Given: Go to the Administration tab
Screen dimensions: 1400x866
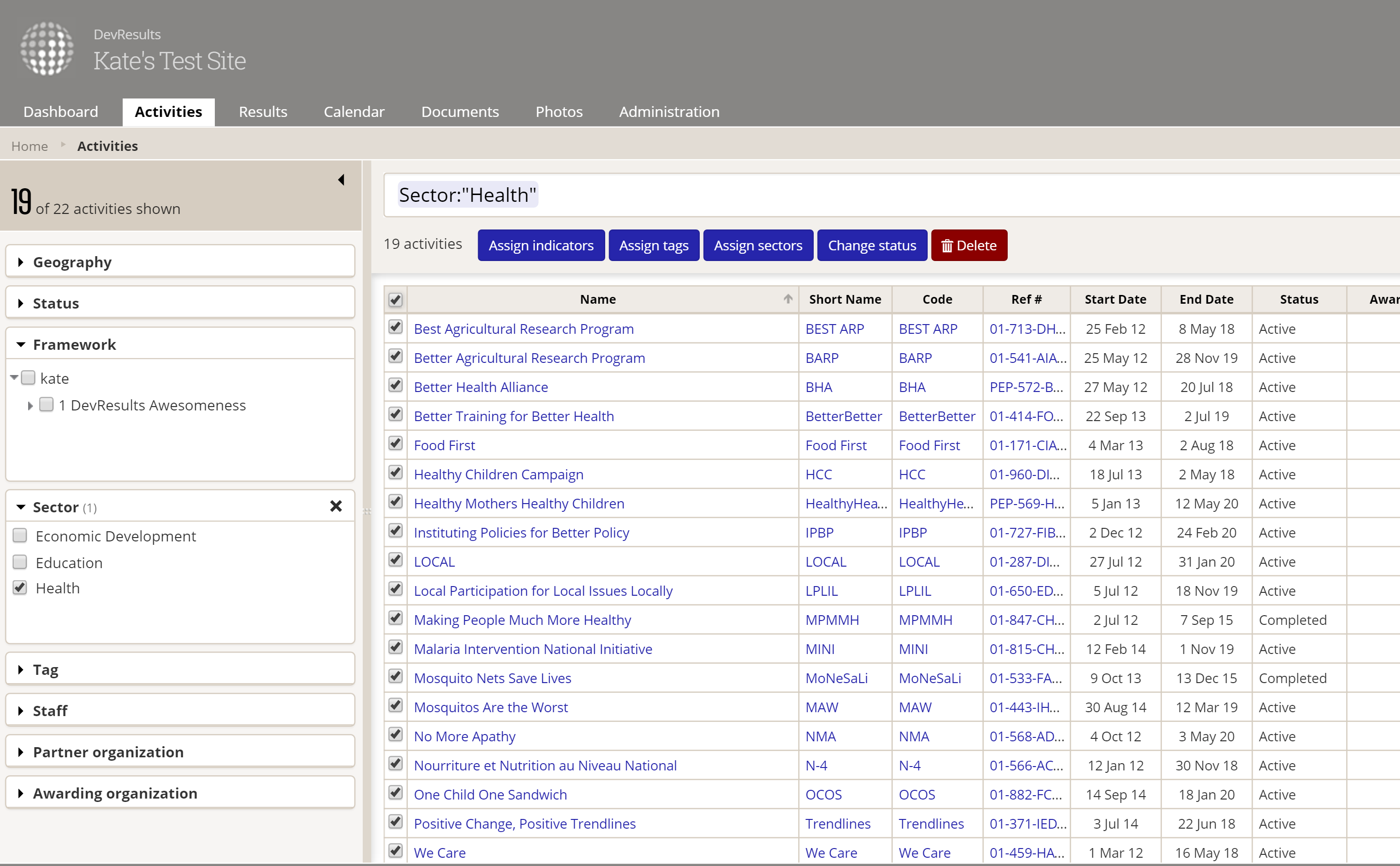Looking at the screenshot, I should 669,112.
